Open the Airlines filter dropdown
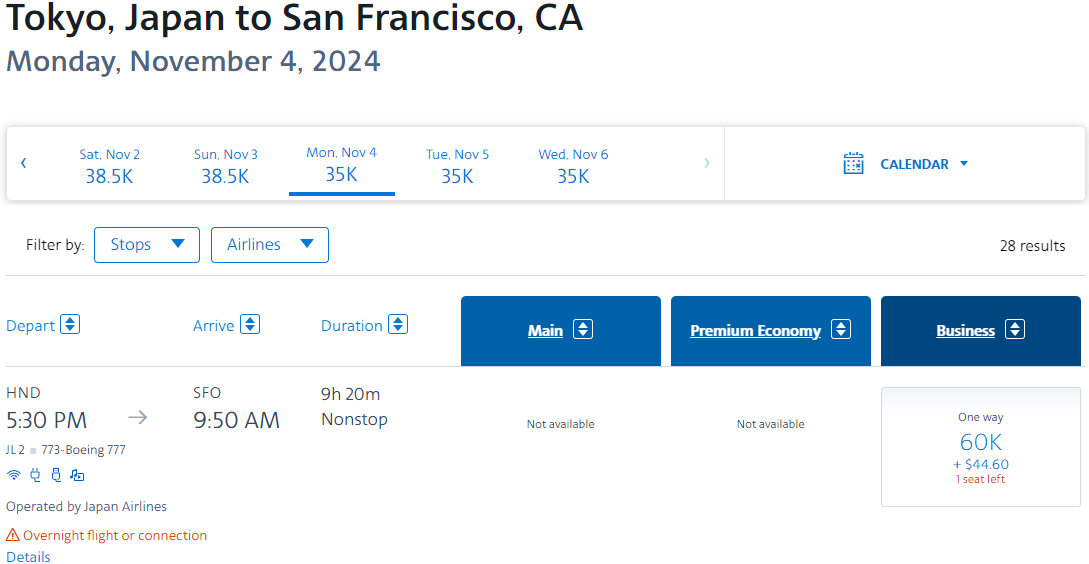 tap(269, 244)
